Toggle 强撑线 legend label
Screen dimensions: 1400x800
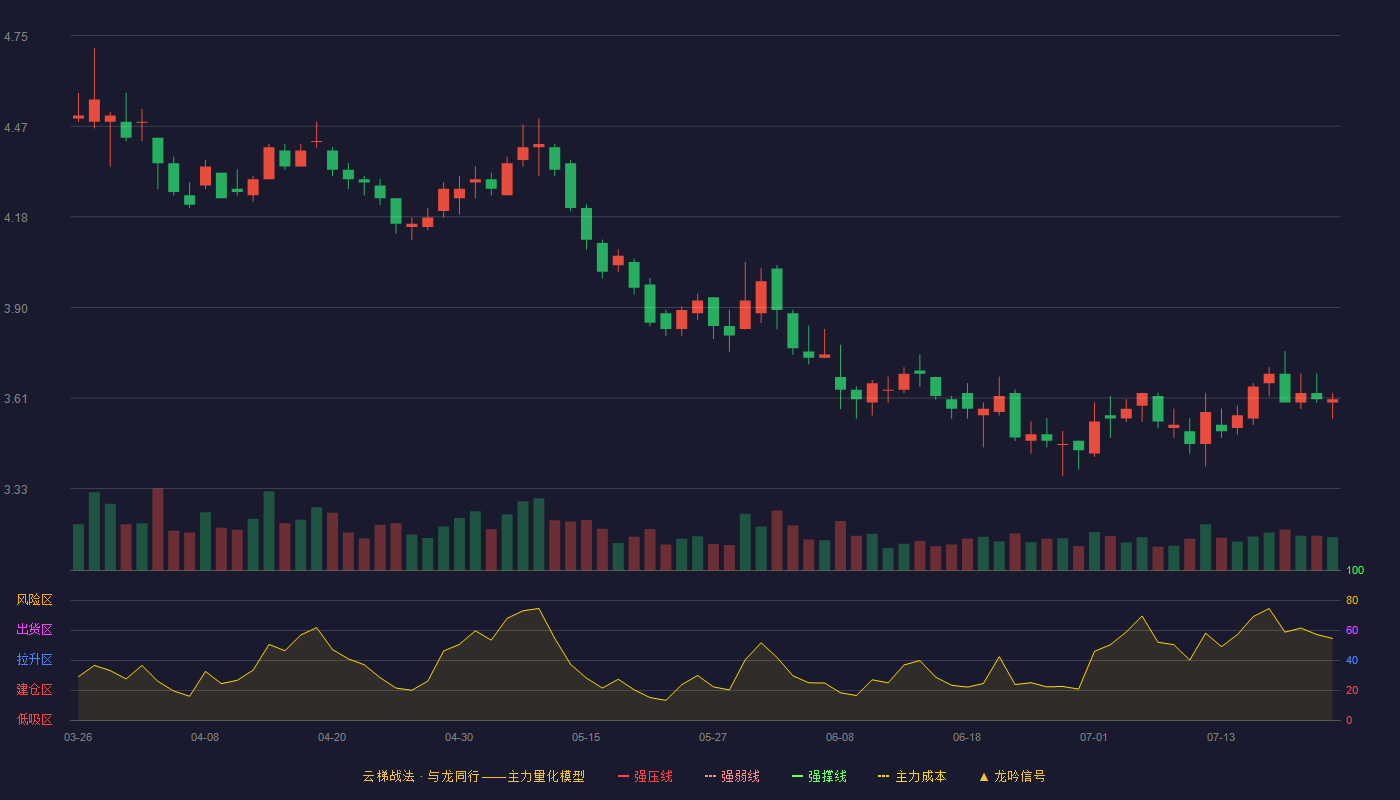[x=827, y=776]
